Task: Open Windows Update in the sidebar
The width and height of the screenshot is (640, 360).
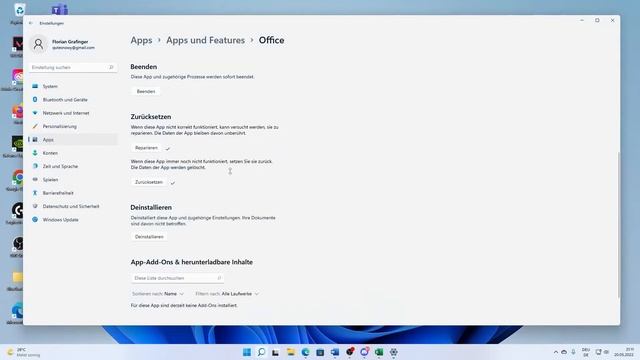Action: (x=73, y=220)
